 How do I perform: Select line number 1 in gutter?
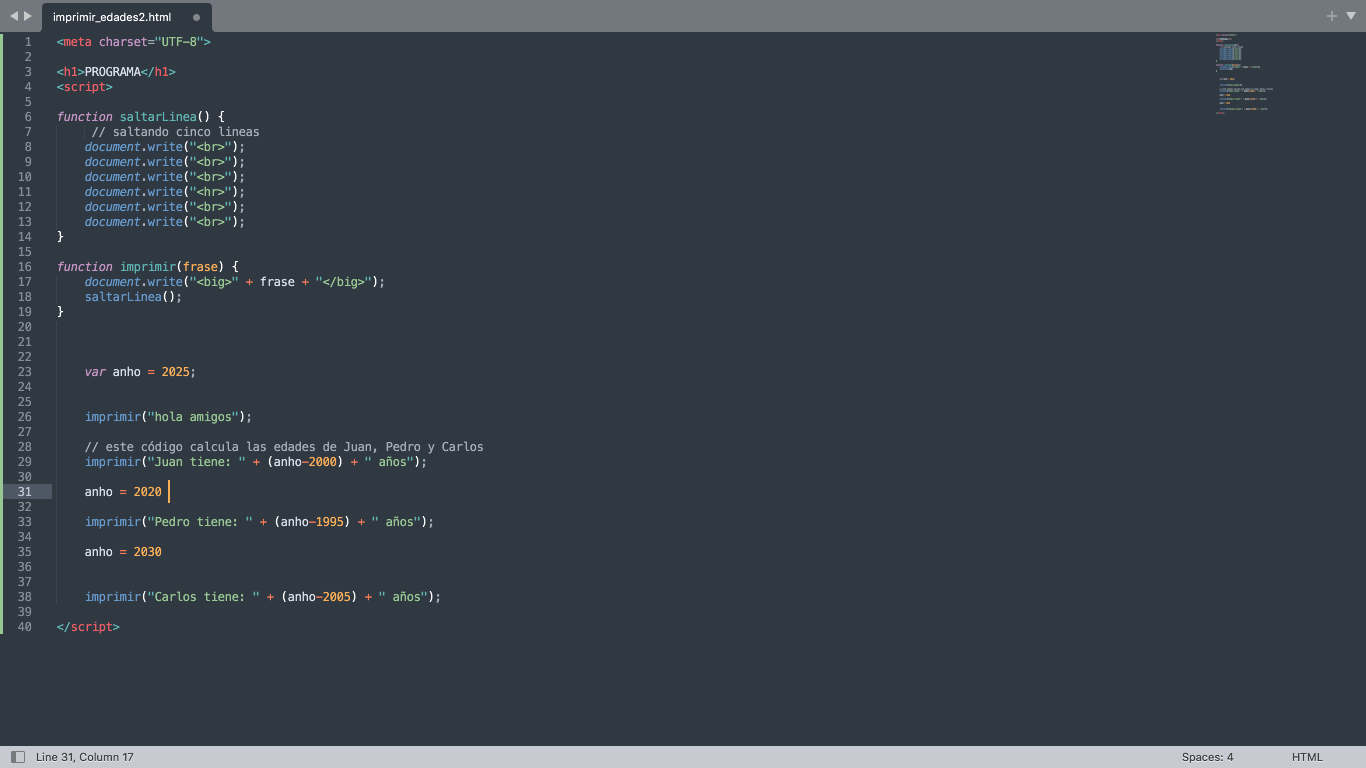(28, 42)
